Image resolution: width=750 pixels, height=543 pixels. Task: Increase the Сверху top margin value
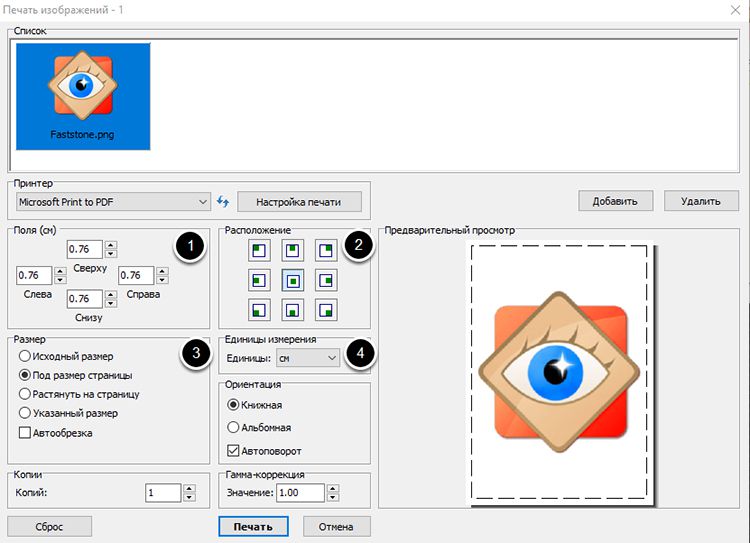coord(111,245)
